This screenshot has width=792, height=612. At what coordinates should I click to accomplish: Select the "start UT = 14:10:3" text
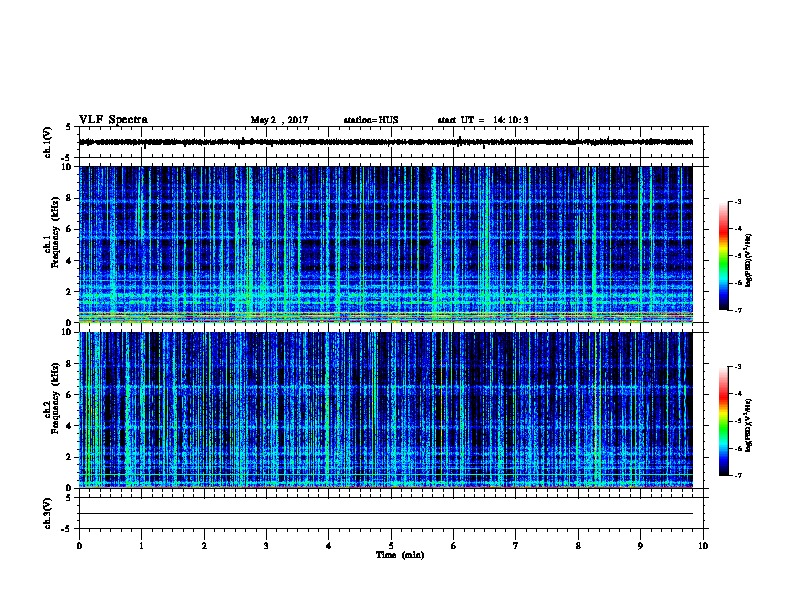[x=483, y=120]
